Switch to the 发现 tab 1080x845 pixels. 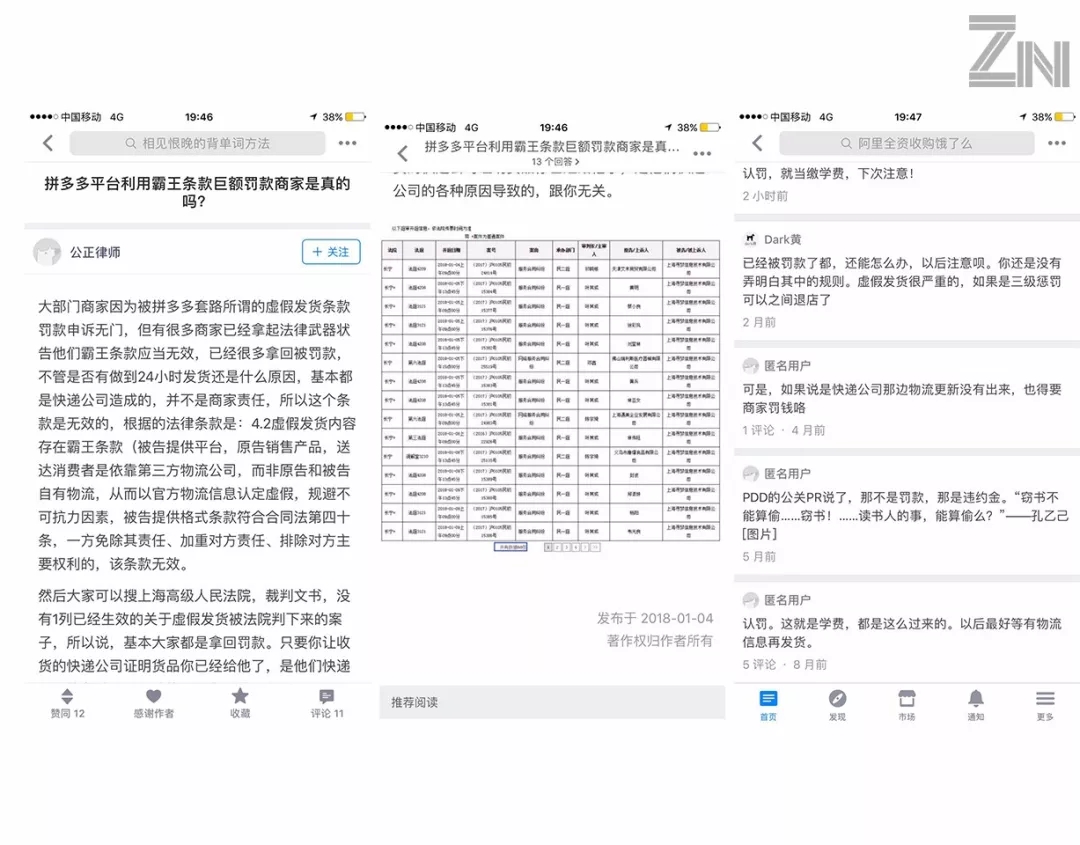click(838, 705)
